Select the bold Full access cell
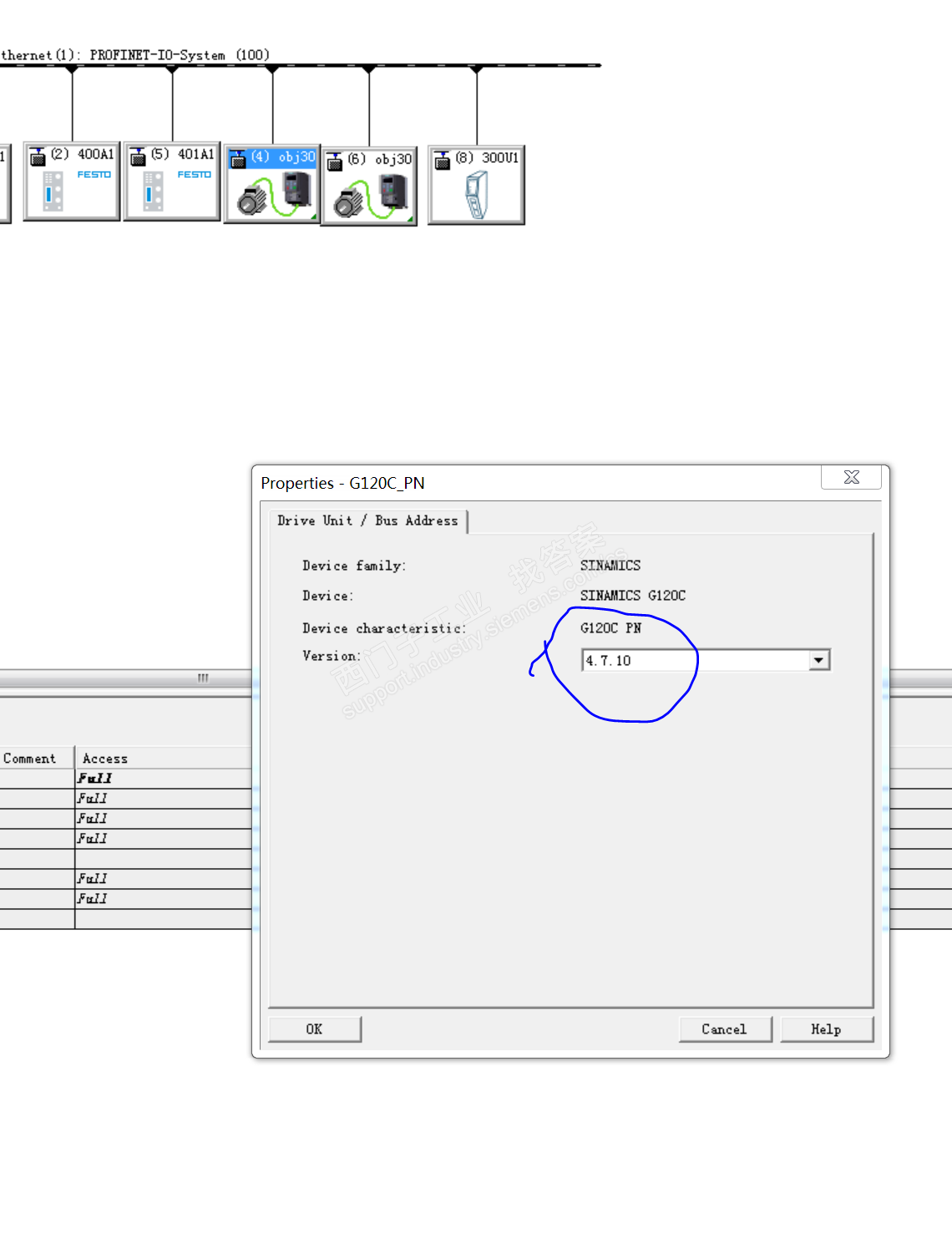952x1239 pixels. pos(164,779)
